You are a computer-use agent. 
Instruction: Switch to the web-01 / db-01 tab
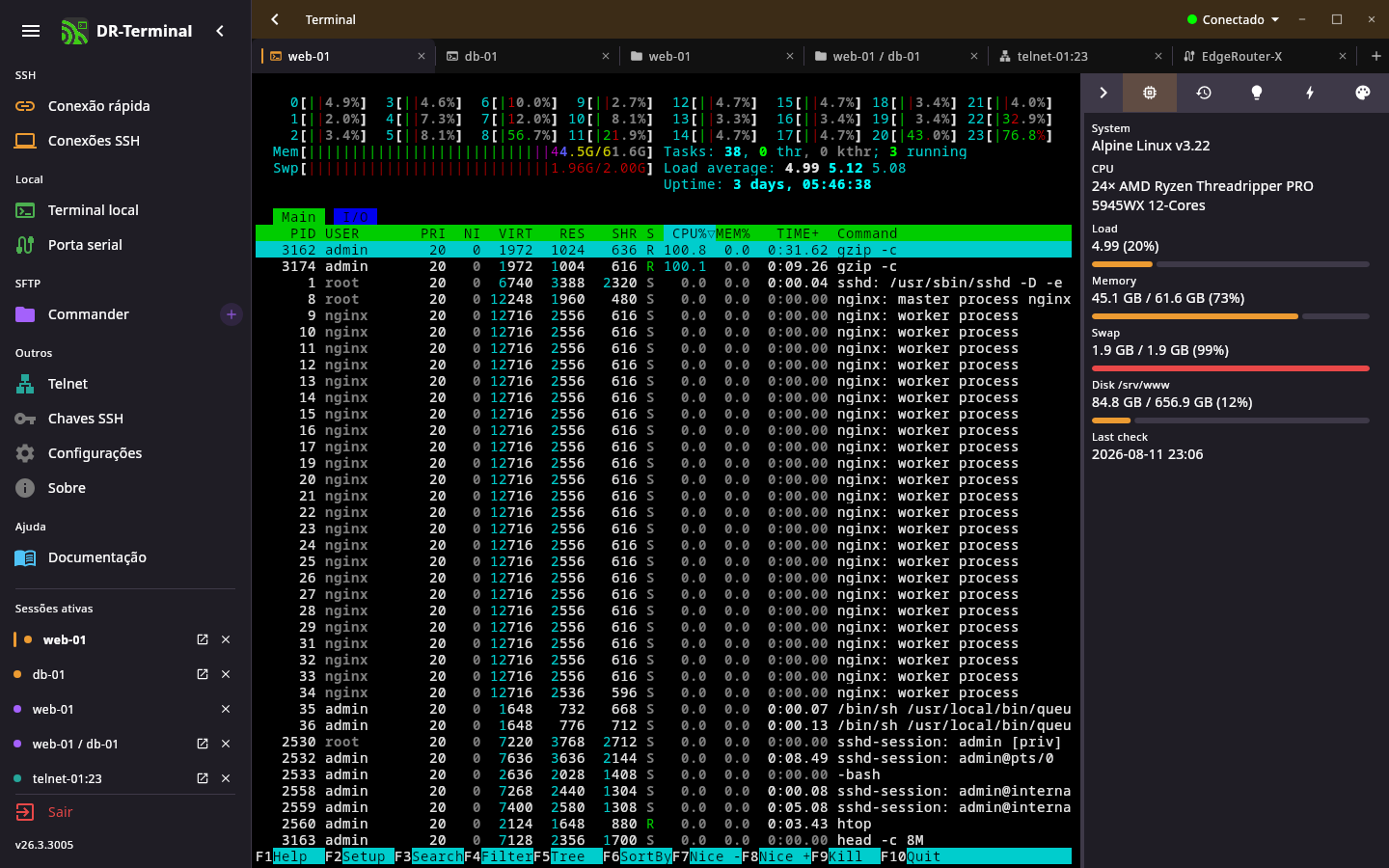click(895, 56)
